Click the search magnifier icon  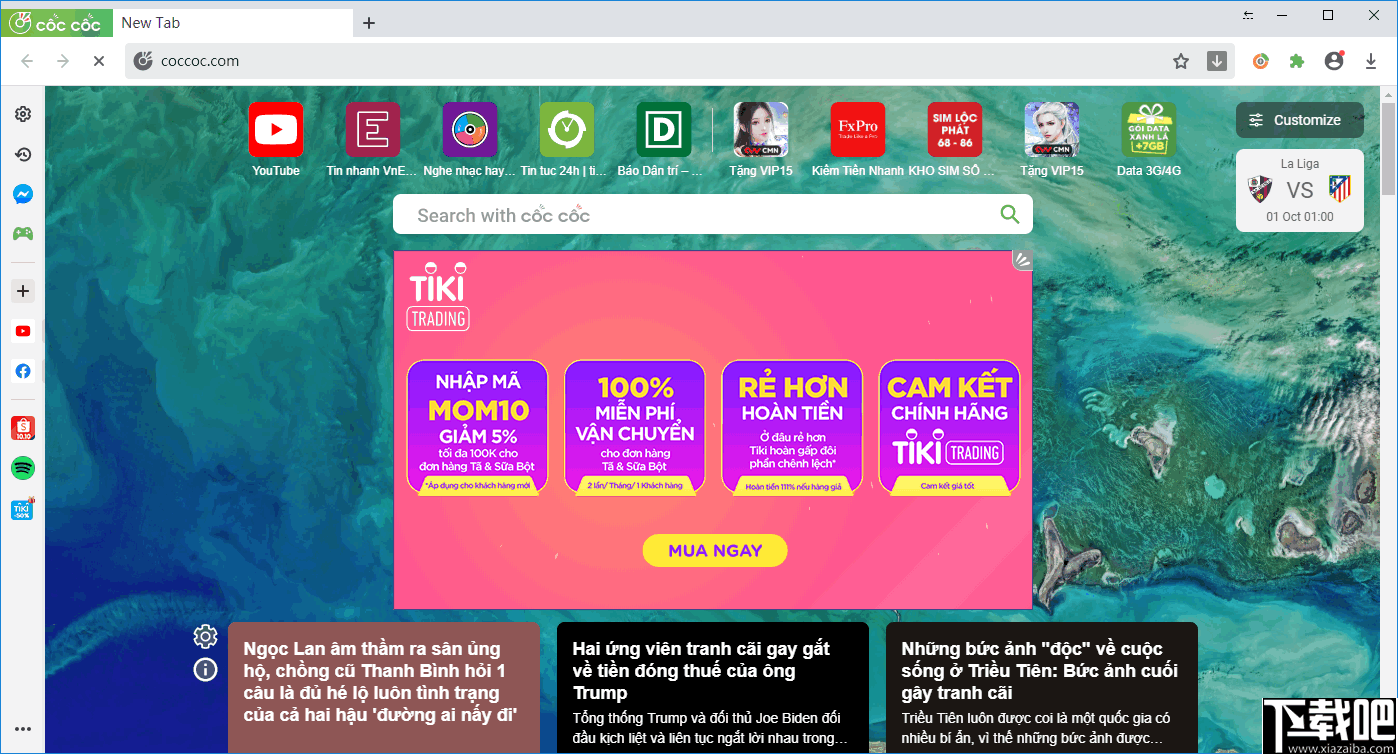[x=1010, y=214]
